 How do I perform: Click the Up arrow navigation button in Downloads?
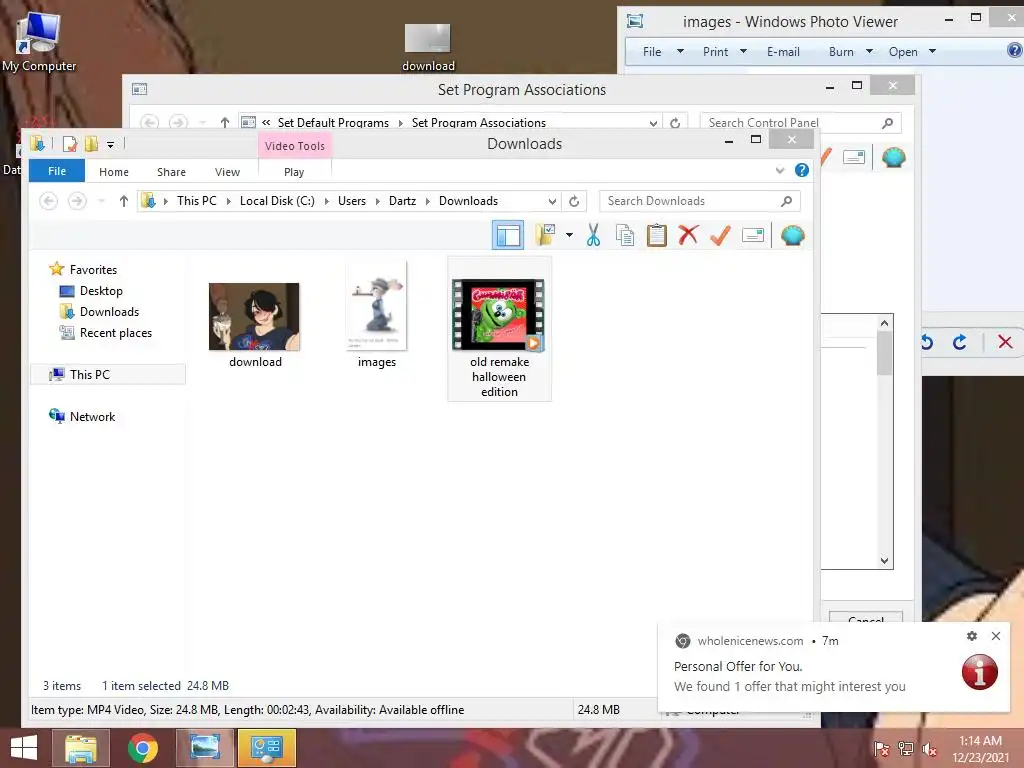(123, 201)
